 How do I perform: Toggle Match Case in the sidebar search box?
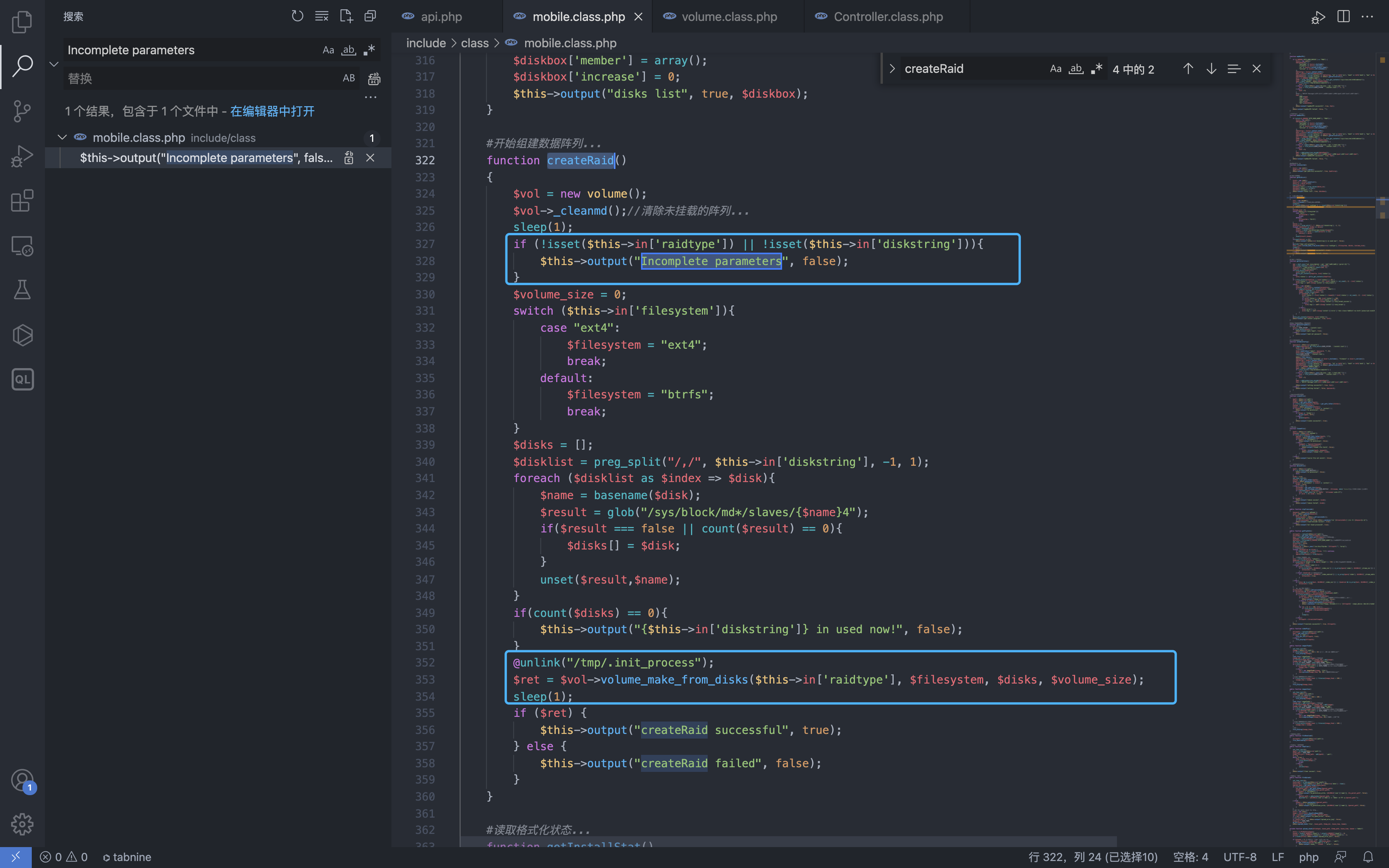click(x=328, y=50)
